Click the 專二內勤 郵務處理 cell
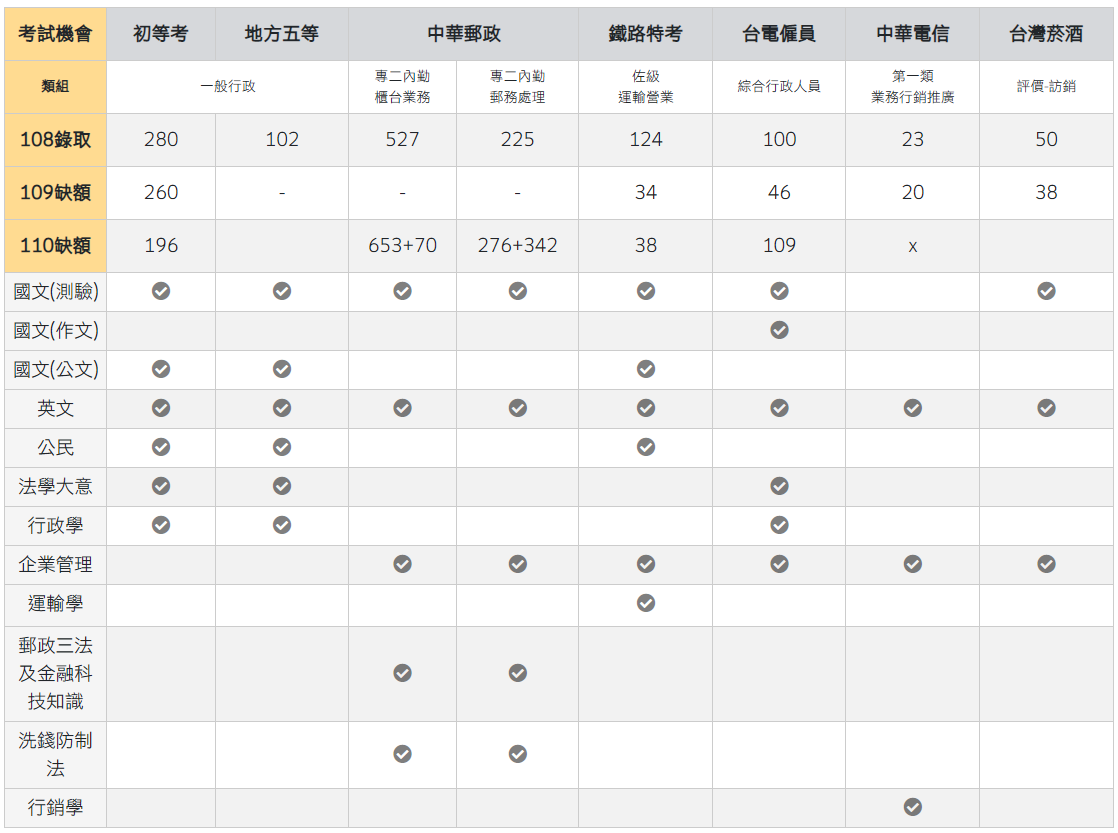1118x833 pixels. [x=518, y=86]
